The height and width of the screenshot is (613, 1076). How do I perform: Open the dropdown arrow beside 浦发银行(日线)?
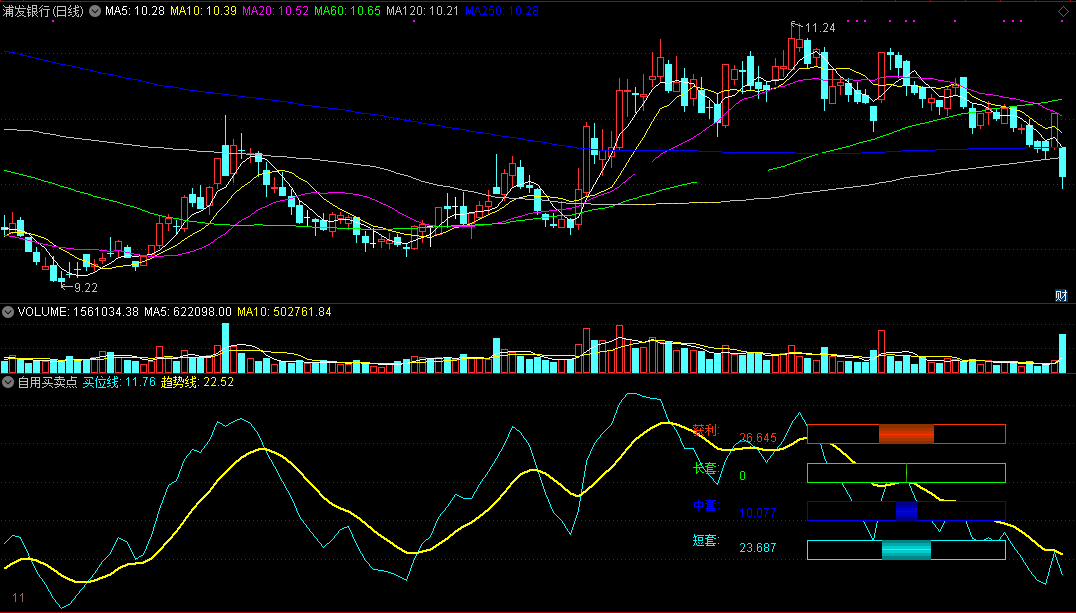[95, 11]
